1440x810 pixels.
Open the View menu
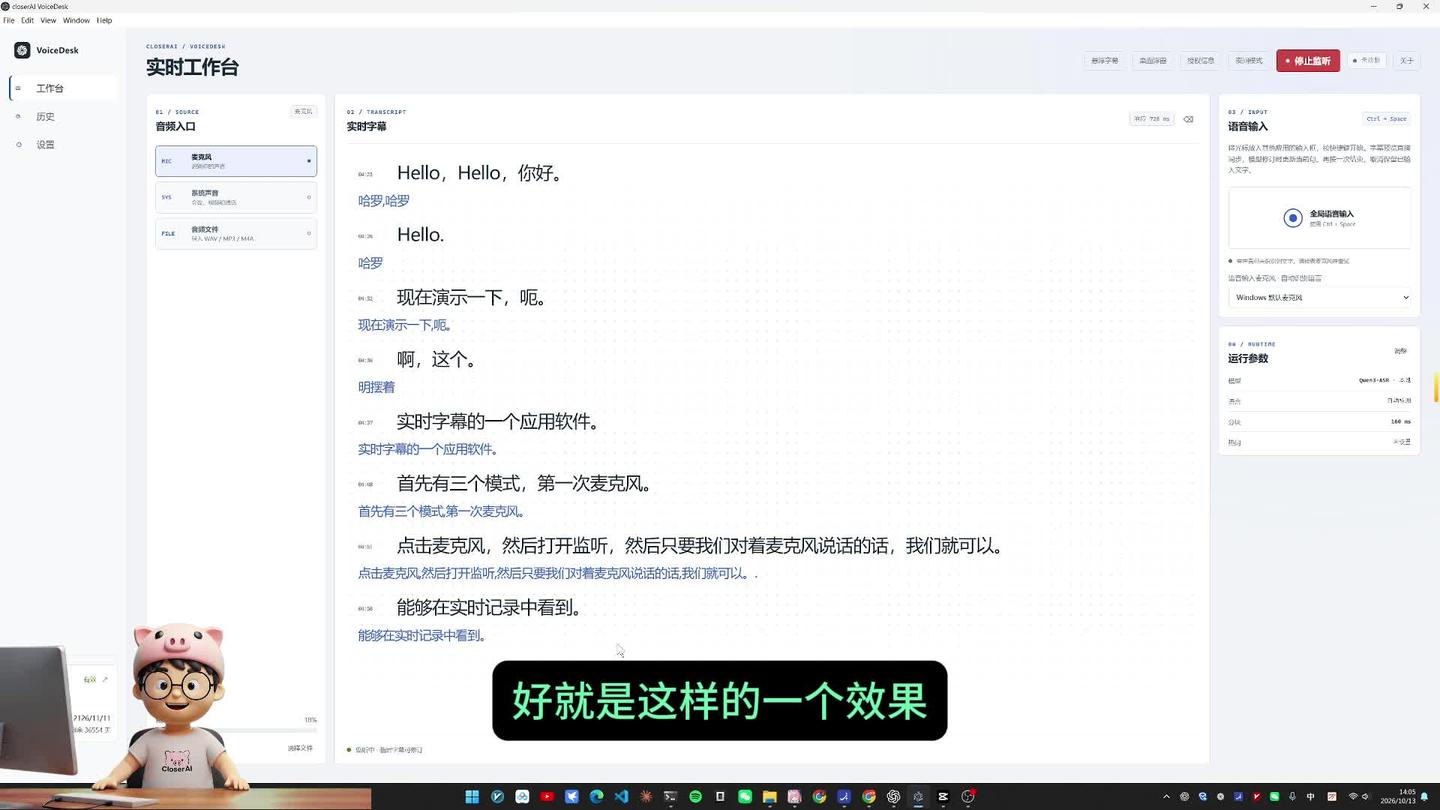pyautogui.click(x=48, y=20)
